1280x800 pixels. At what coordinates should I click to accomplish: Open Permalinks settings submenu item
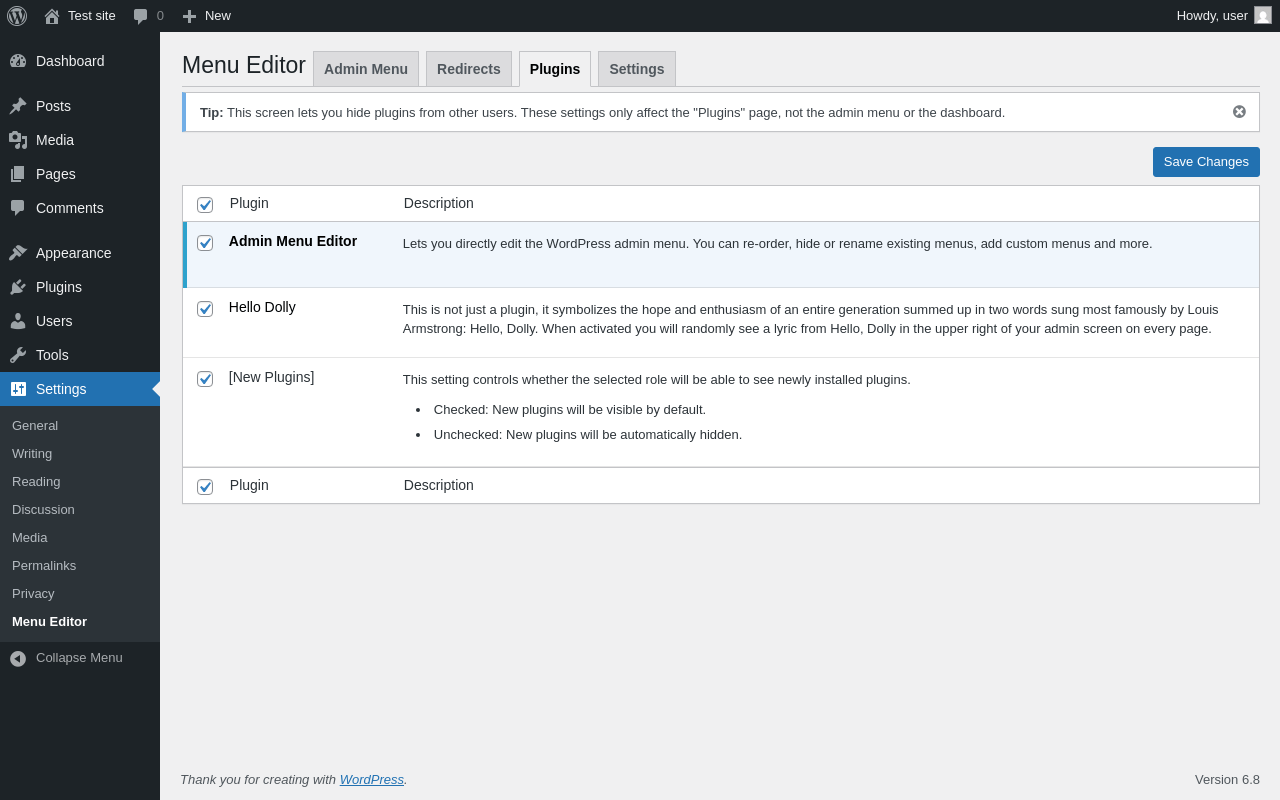44,566
